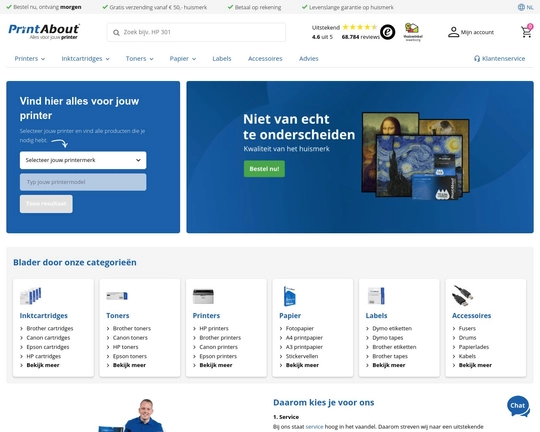Expand the Papier menu

click(x=183, y=59)
